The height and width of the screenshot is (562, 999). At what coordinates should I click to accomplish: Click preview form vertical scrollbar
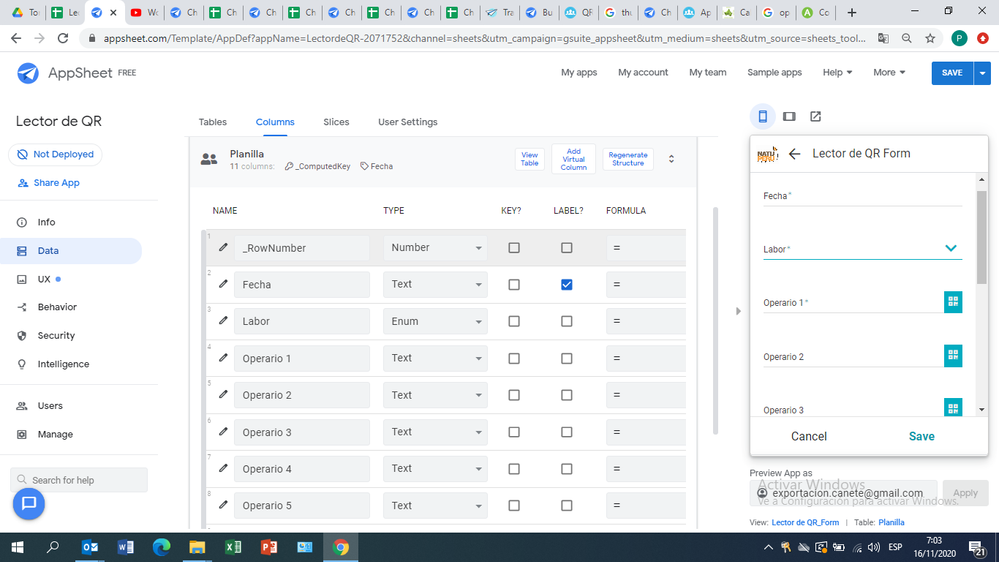pos(981,237)
